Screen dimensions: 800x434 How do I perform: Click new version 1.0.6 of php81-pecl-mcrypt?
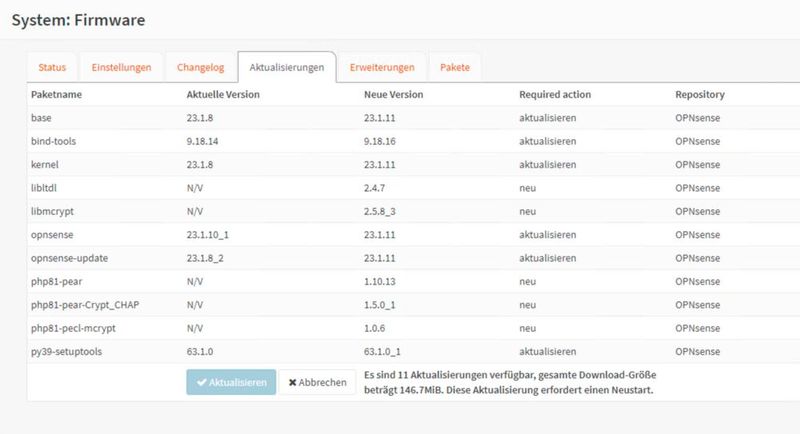(374, 328)
